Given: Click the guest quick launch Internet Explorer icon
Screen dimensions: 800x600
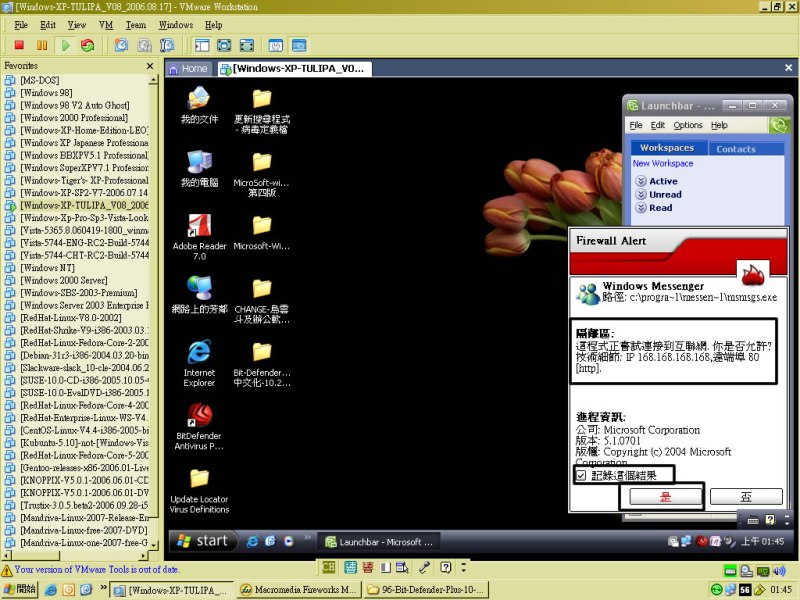Looking at the screenshot, I should pyautogui.click(x=252, y=541).
